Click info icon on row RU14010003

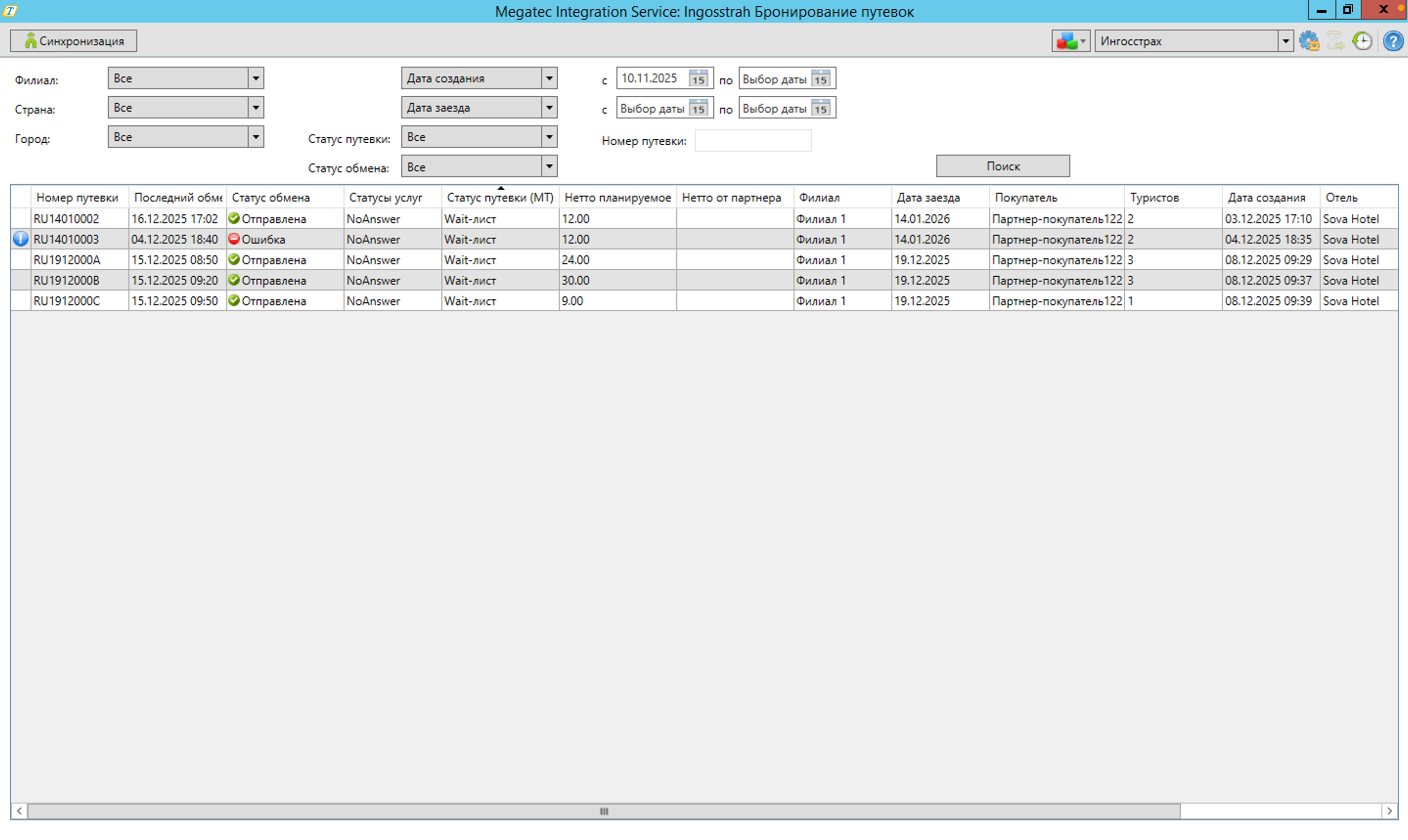(x=21, y=240)
